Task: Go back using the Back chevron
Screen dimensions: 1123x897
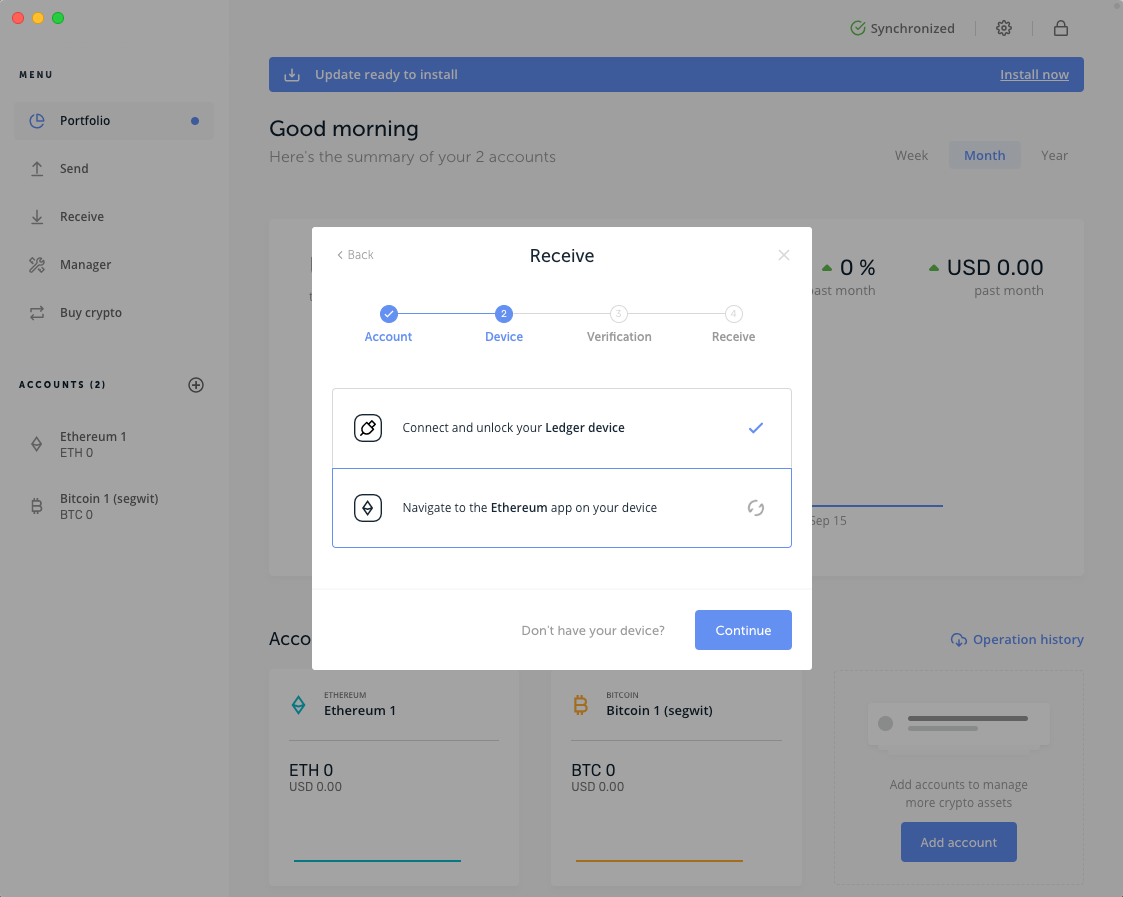Action: (354, 255)
